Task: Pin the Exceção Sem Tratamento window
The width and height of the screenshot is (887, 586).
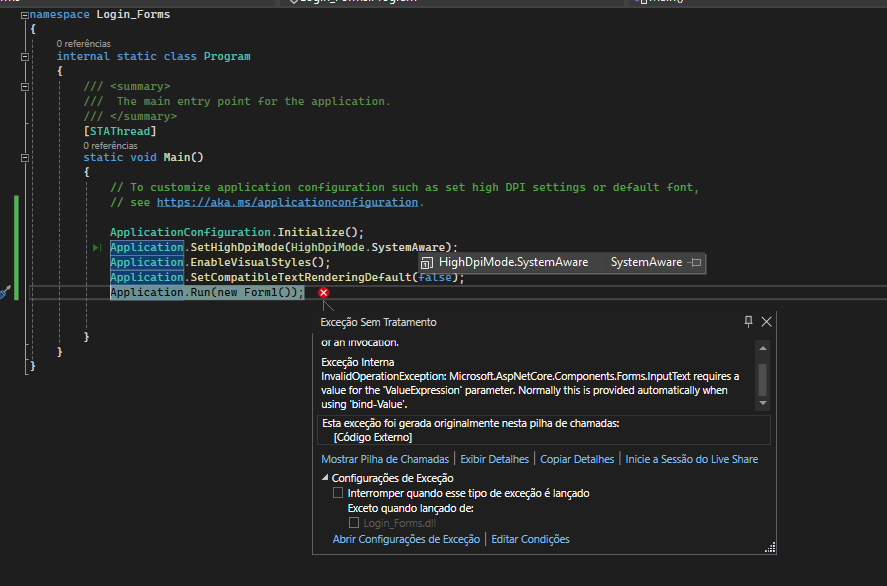Action: 747,322
